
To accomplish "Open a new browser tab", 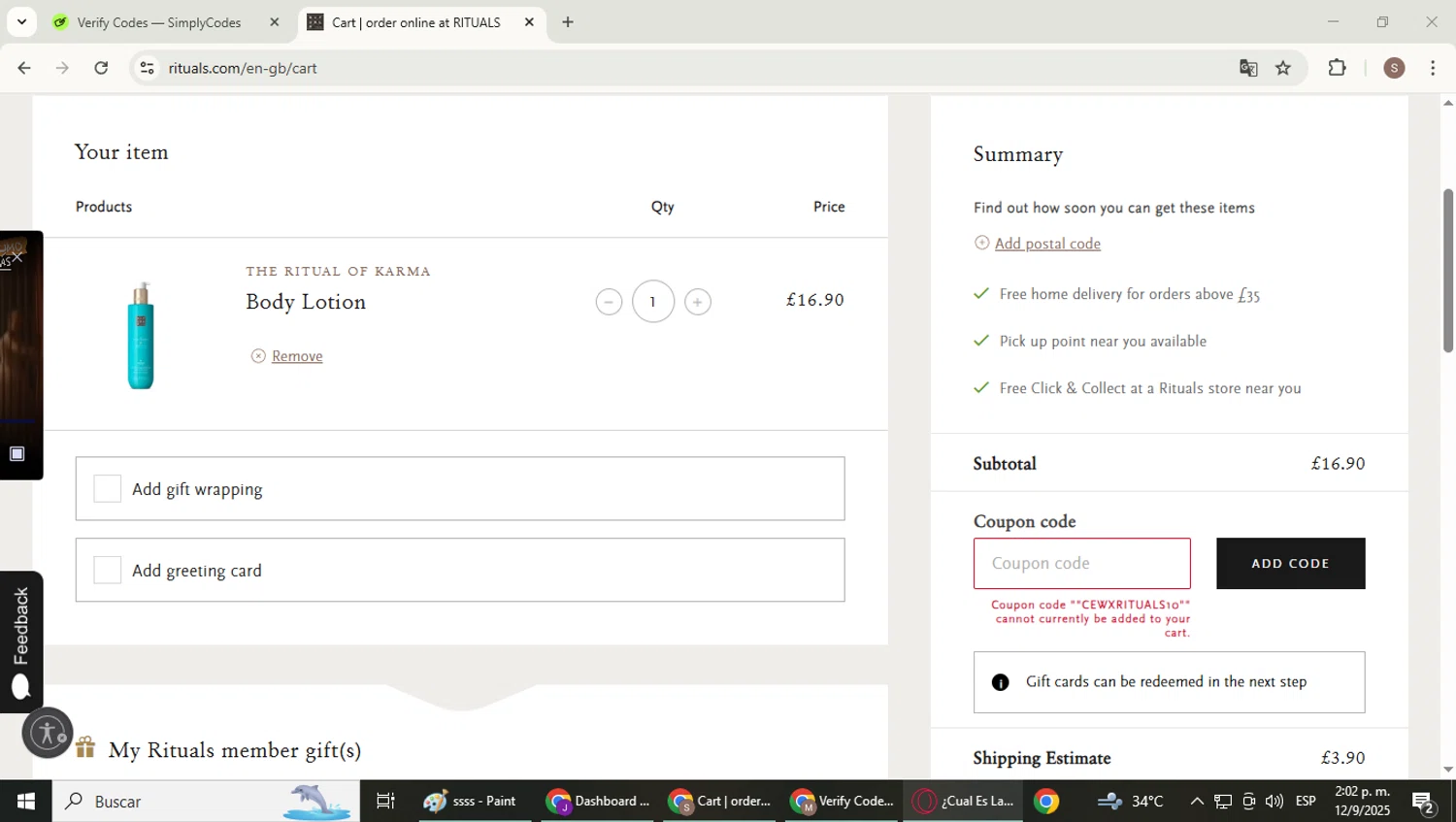I will pyautogui.click(x=568, y=22).
